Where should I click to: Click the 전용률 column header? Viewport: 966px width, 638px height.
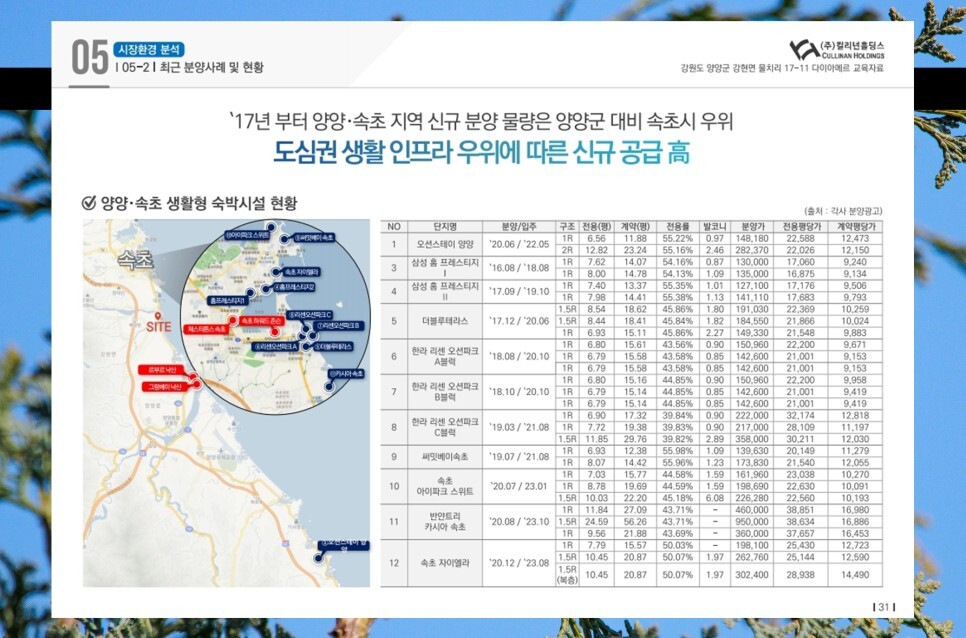(678, 227)
